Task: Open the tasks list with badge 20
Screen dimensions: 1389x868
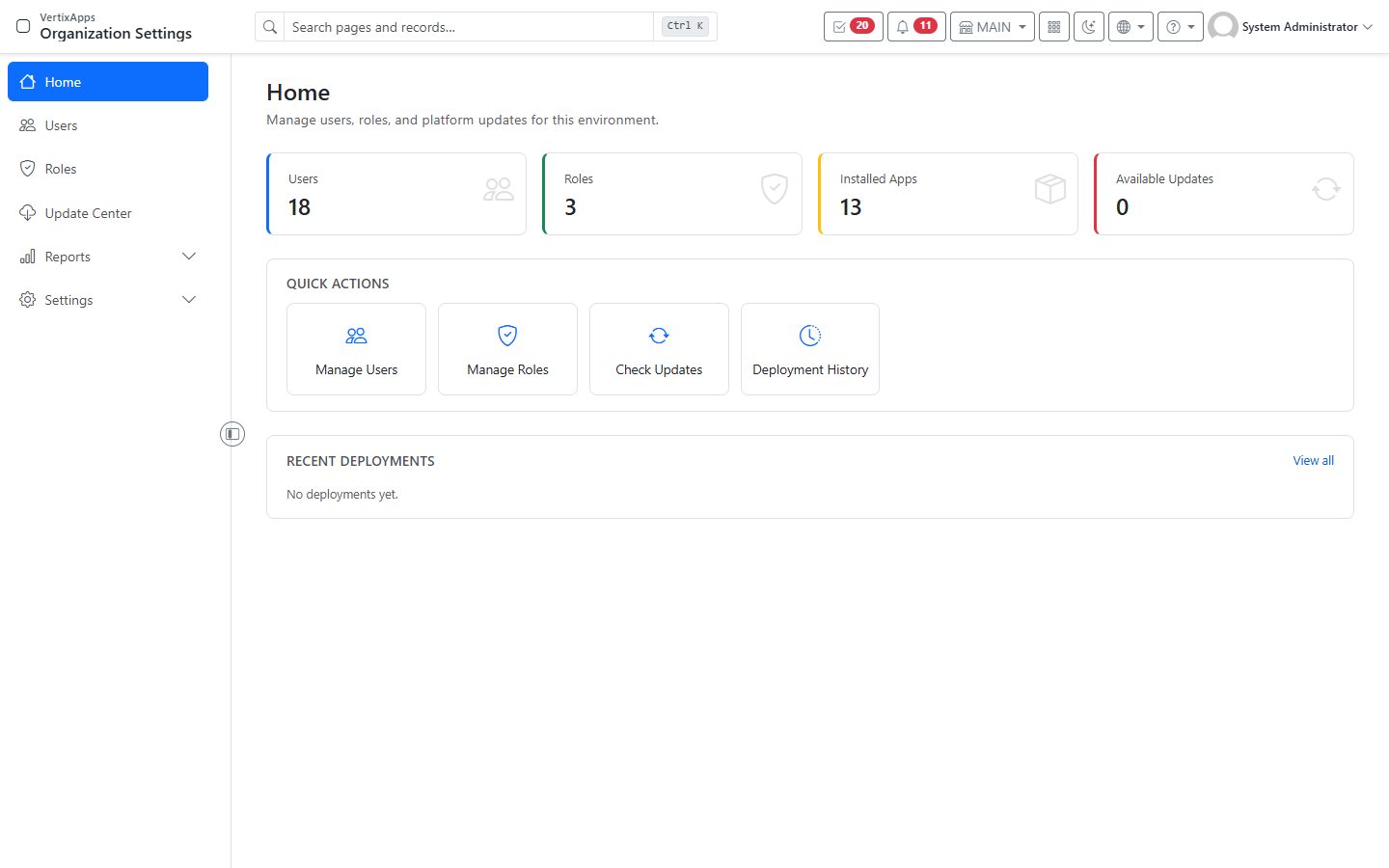Action: coord(853,27)
